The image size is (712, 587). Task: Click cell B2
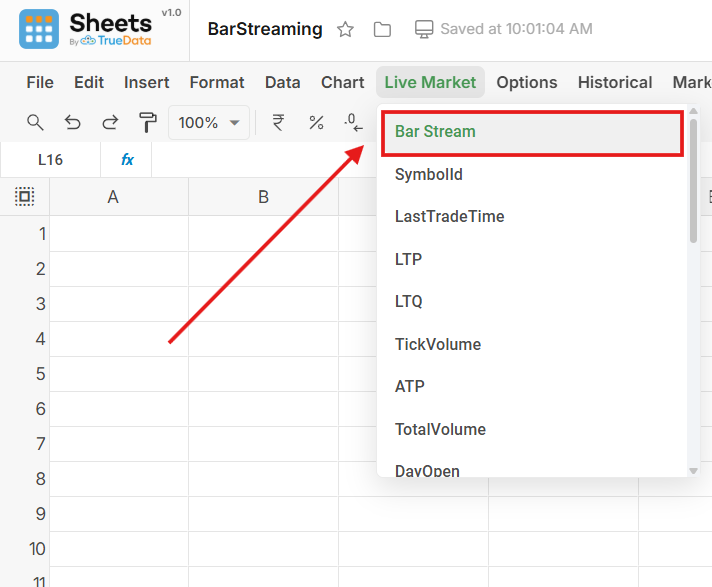(263, 269)
